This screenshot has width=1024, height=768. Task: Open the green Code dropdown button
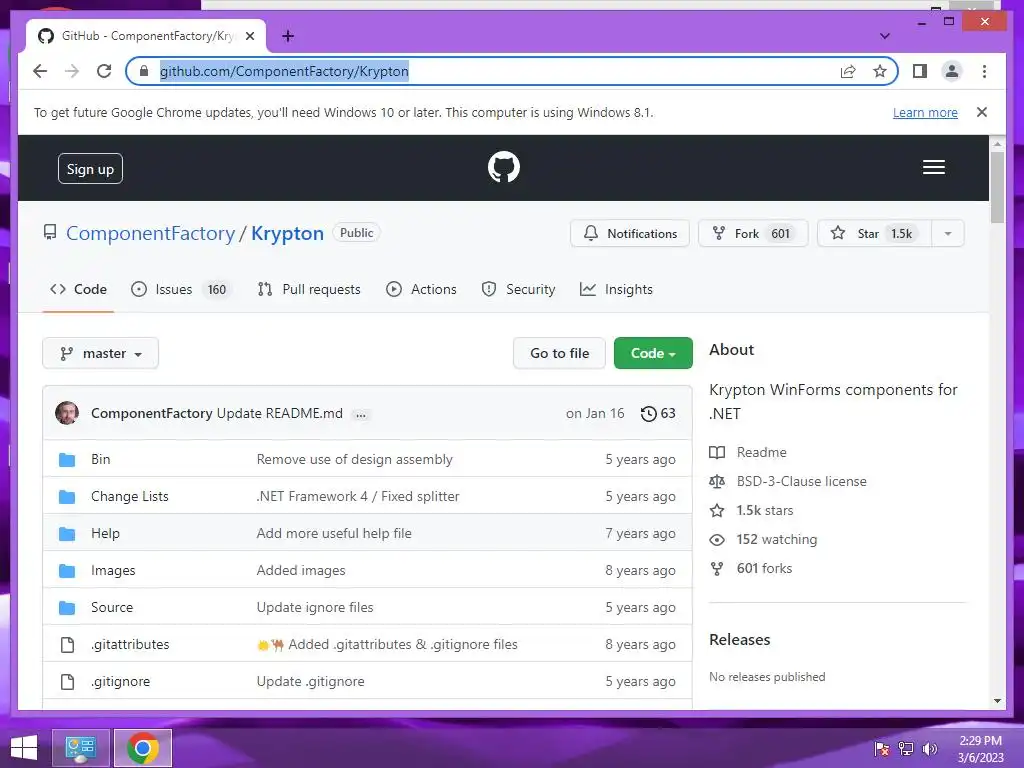pyautogui.click(x=653, y=353)
